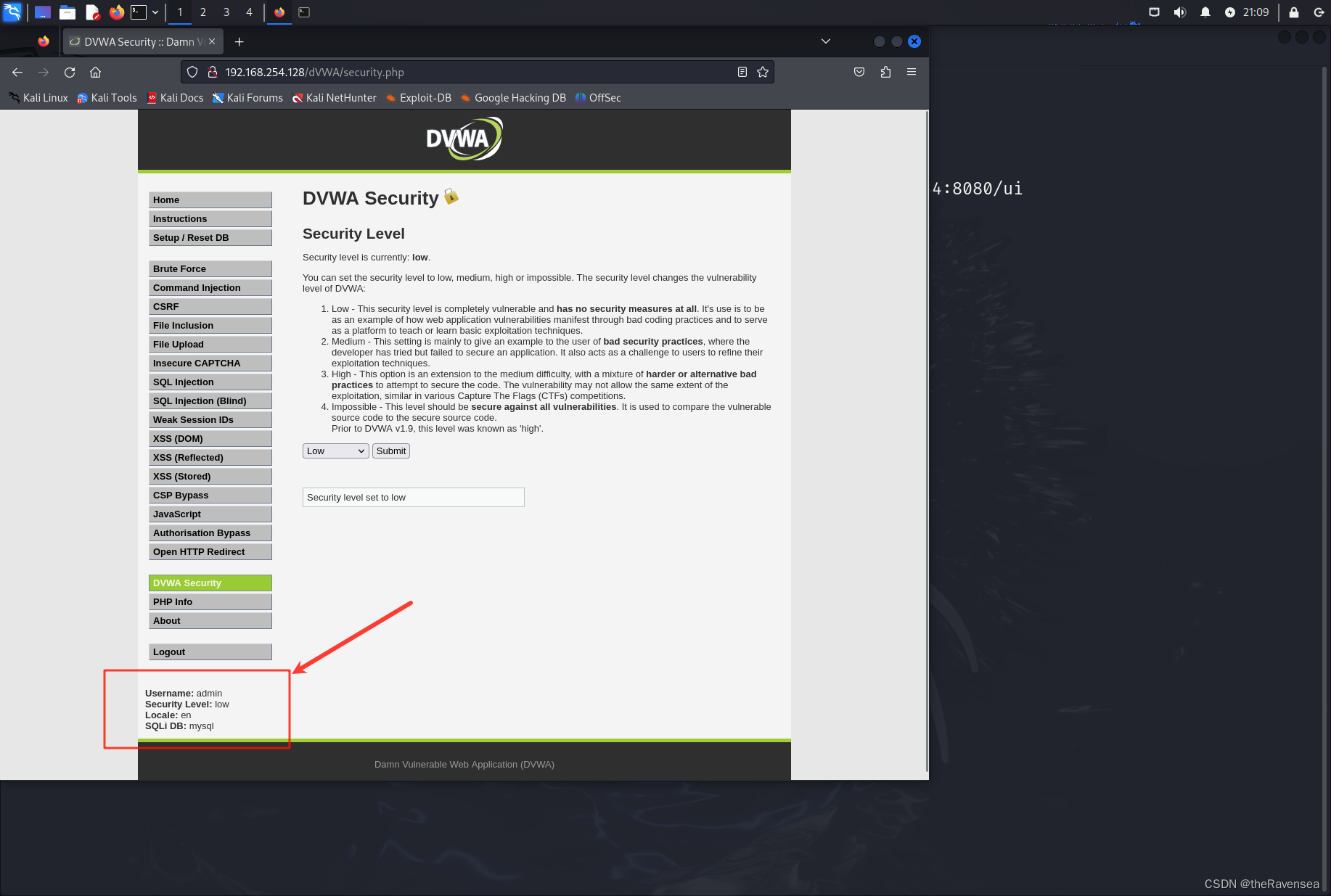1331x896 pixels.
Task: Open the Kali Forums bookmark
Action: tap(247, 98)
